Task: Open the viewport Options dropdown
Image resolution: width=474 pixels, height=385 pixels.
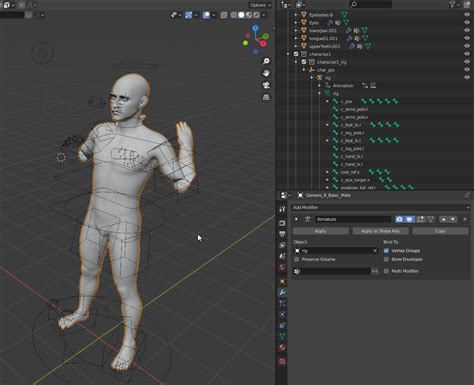Action: pos(260,5)
